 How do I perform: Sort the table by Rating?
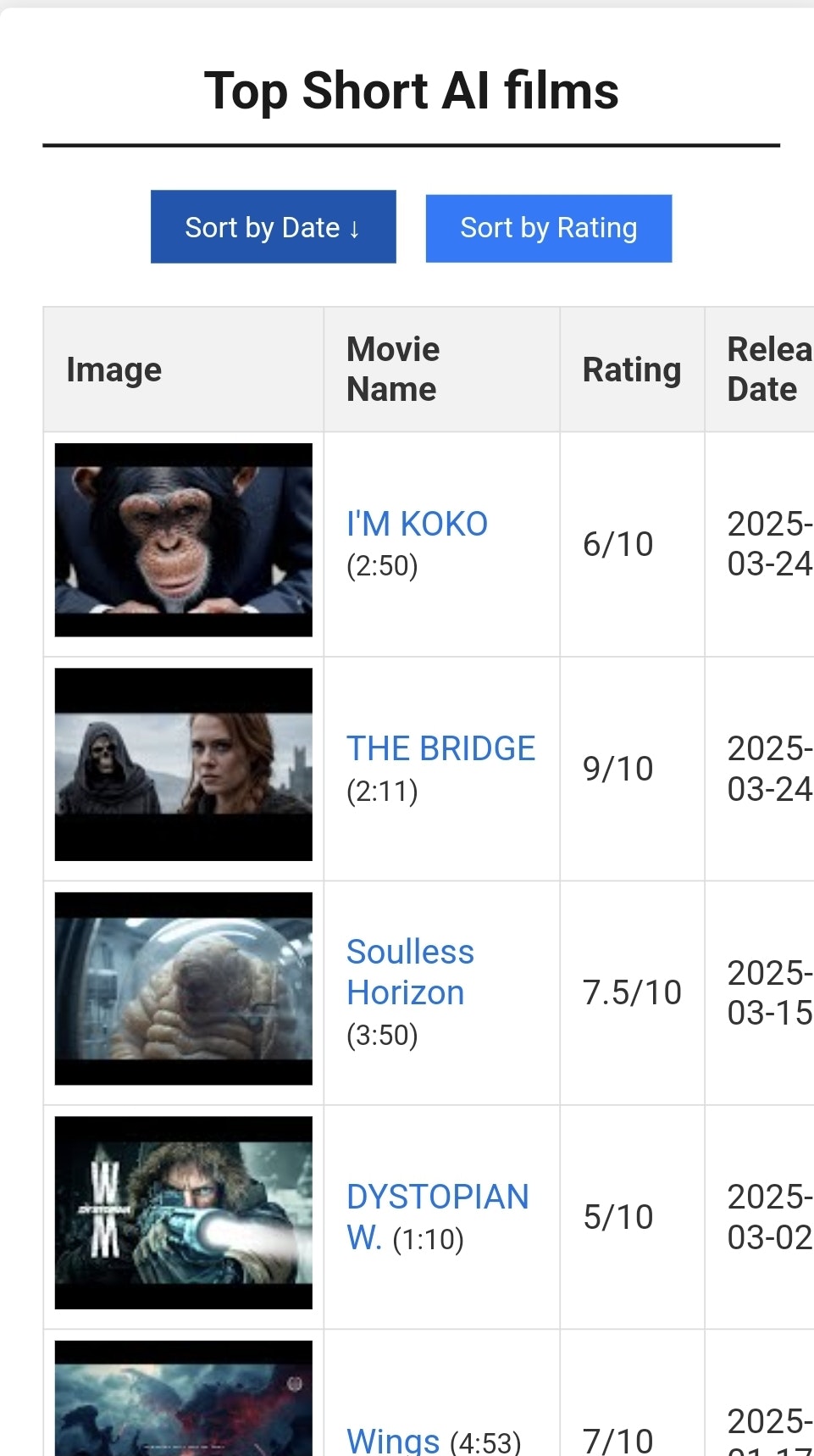click(548, 227)
